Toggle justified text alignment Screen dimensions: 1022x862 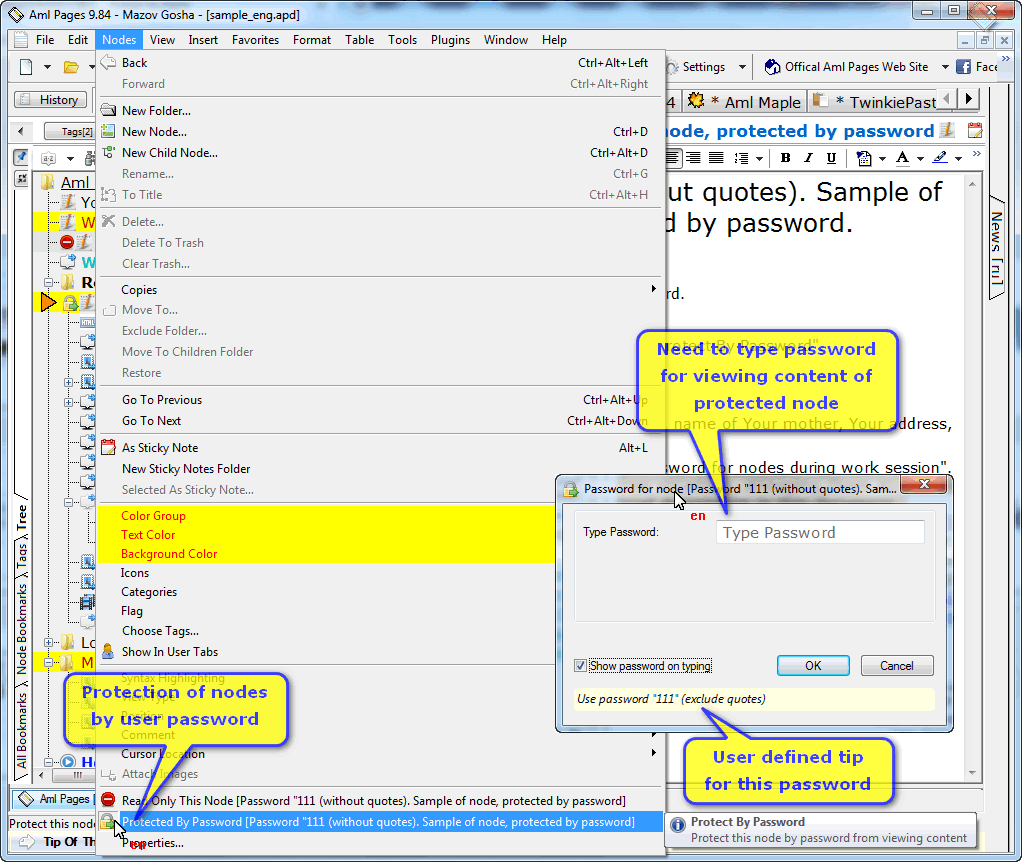[716, 158]
